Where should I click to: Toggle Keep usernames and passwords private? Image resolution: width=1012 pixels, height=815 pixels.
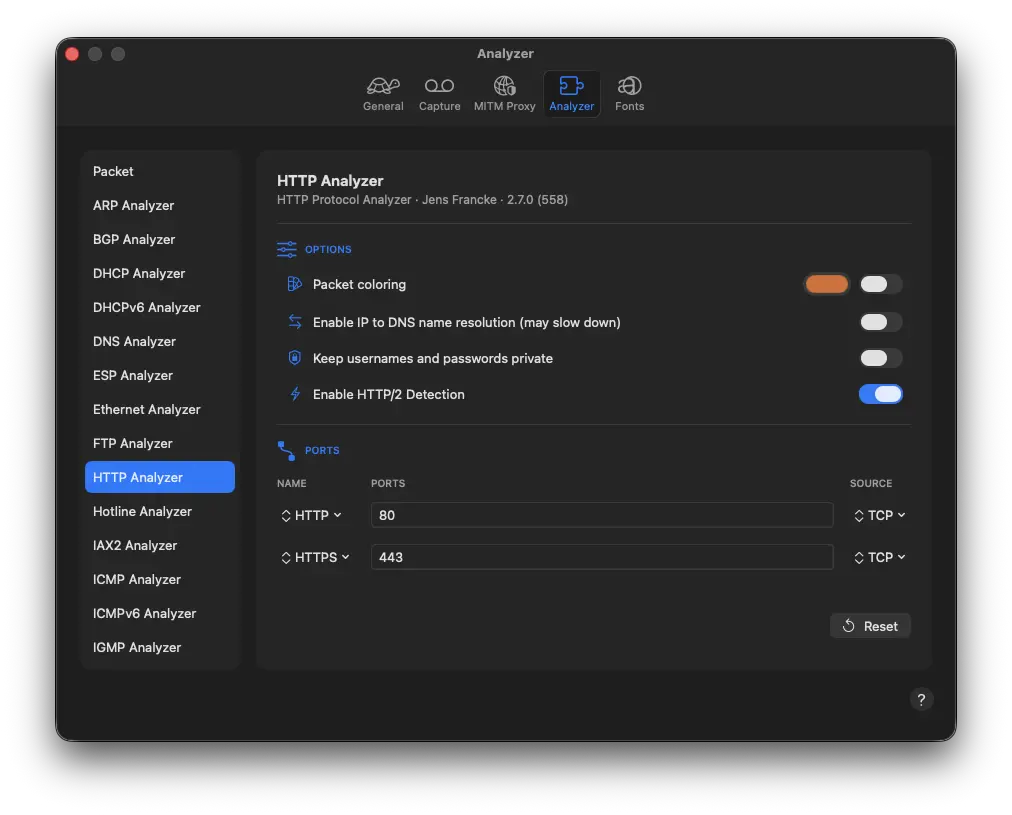tap(880, 358)
